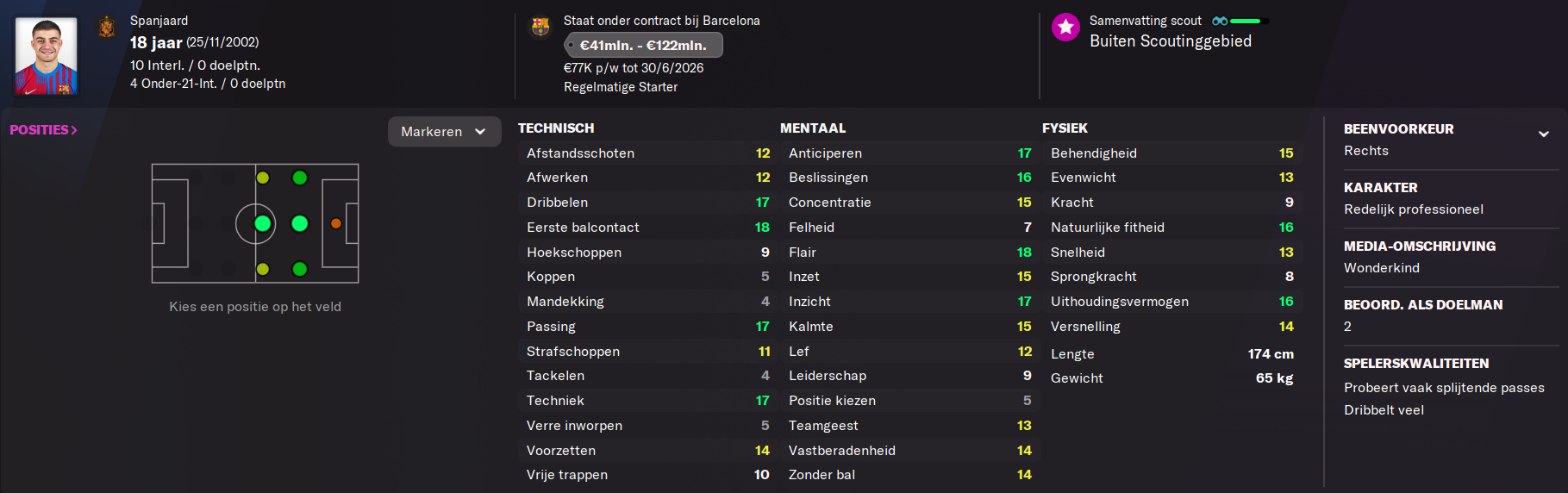Viewport: 1568px width, 493px height.
Task: Select the Eerste balcontact attribute row
Action: (648, 228)
